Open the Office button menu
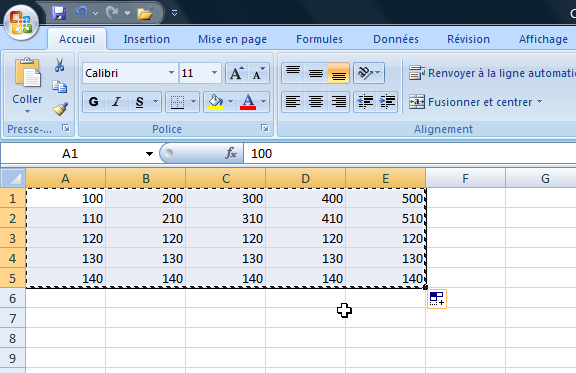Screen dimensions: 576x373 point(21,22)
